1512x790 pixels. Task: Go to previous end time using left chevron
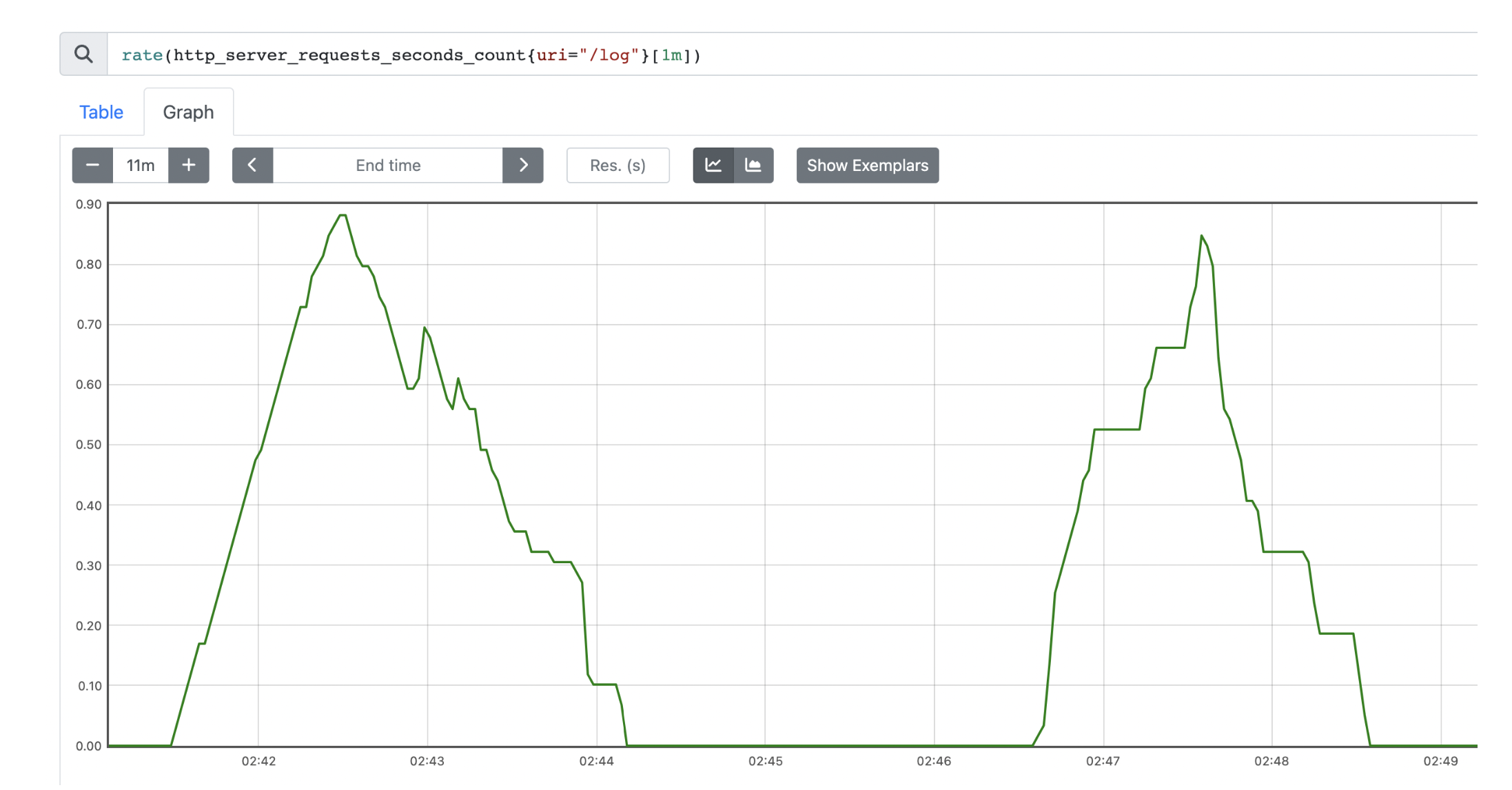pos(252,165)
